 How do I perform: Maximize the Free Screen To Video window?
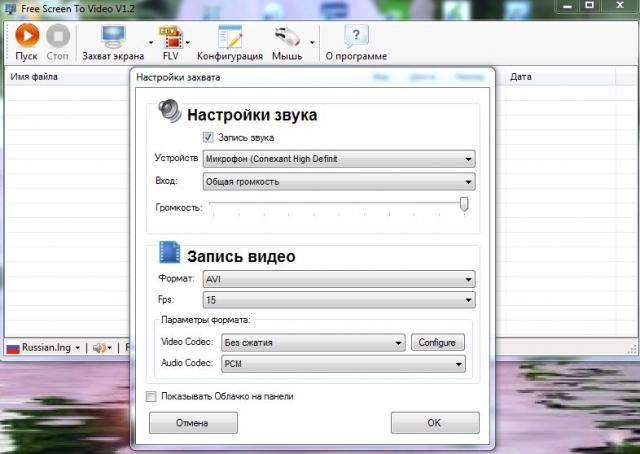coord(589,6)
